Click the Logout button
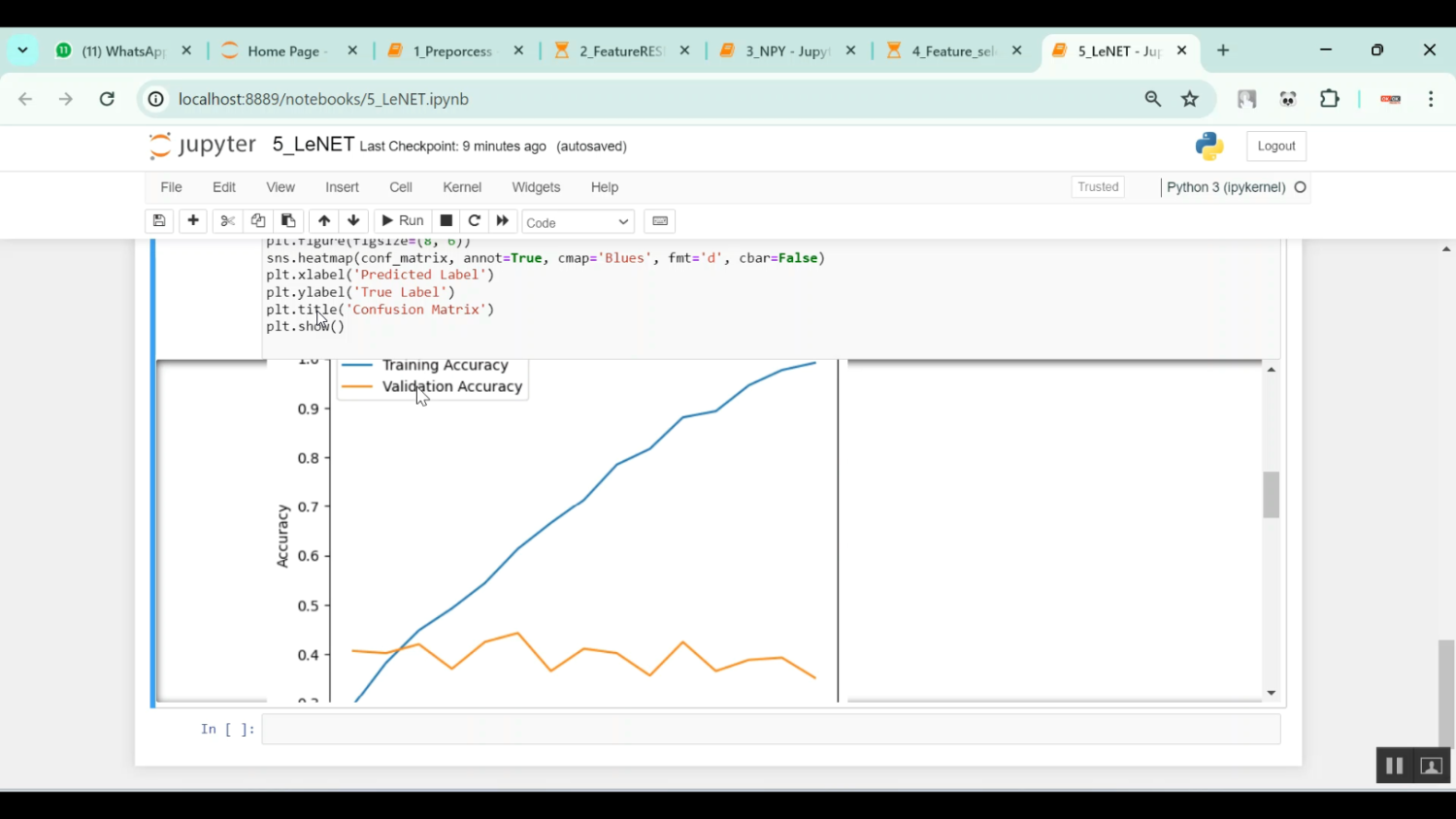Viewport: 1456px width, 819px height. point(1275,147)
